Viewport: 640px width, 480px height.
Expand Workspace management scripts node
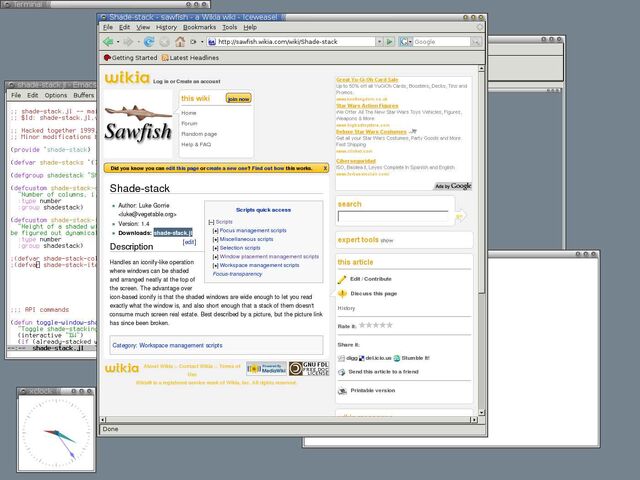click(216, 266)
